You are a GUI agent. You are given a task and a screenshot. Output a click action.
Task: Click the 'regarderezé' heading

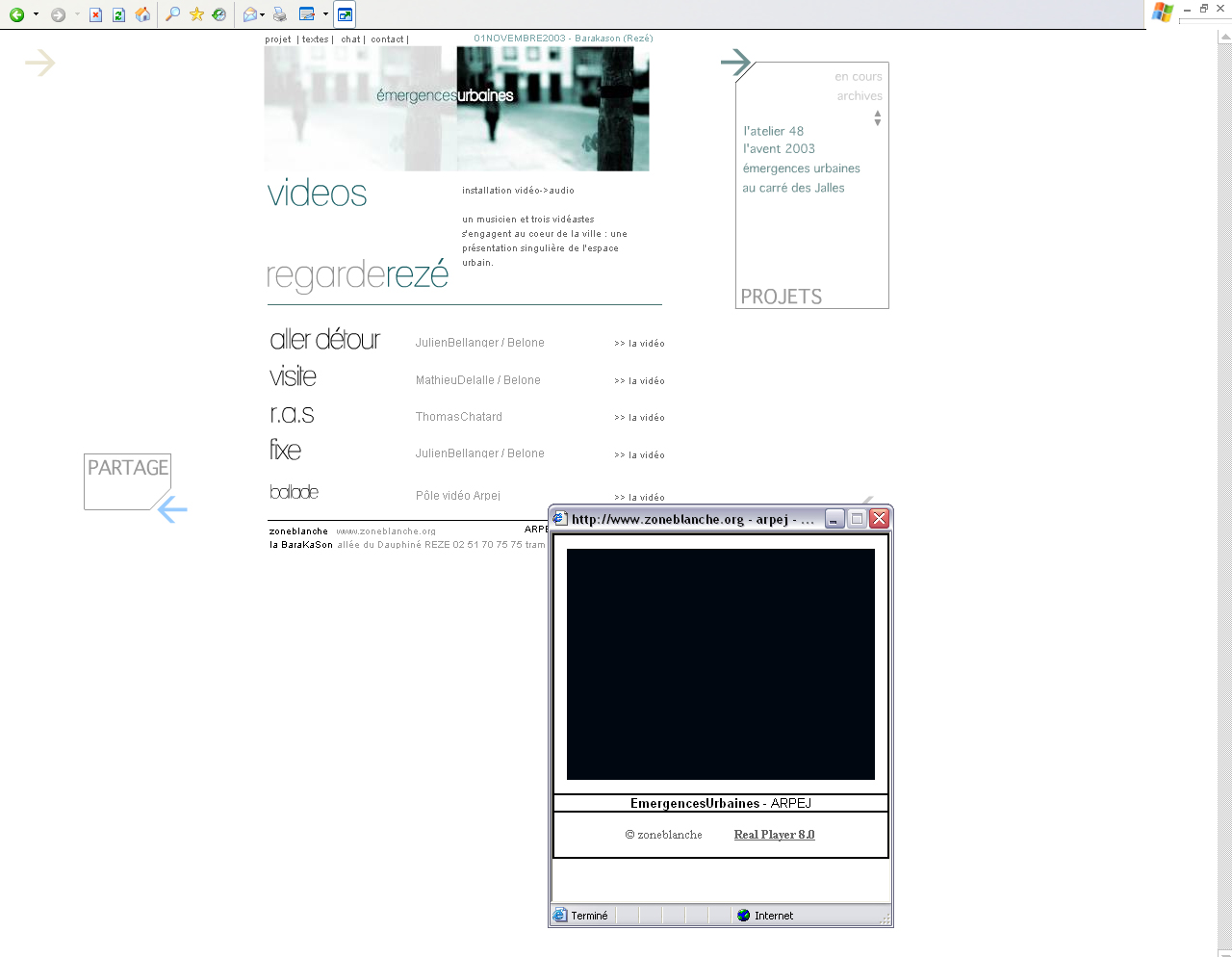click(358, 275)
